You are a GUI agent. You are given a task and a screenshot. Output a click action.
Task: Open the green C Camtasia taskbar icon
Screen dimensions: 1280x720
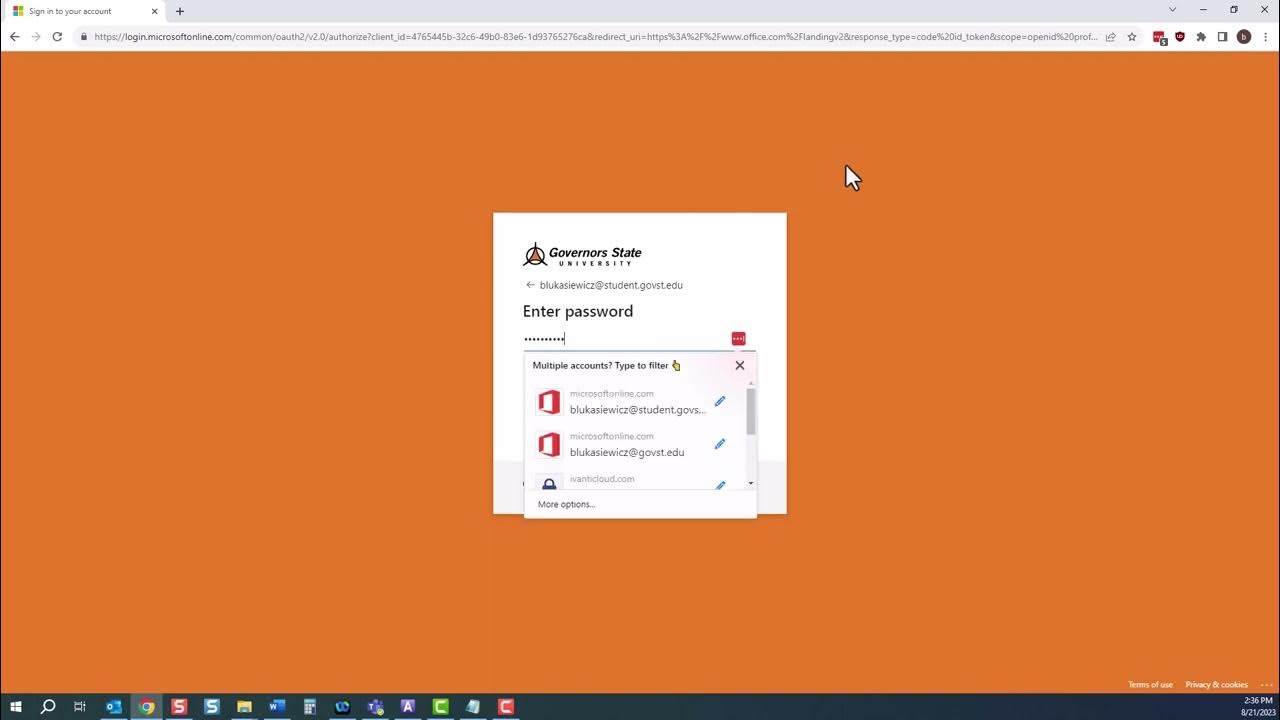coord(440,707)
